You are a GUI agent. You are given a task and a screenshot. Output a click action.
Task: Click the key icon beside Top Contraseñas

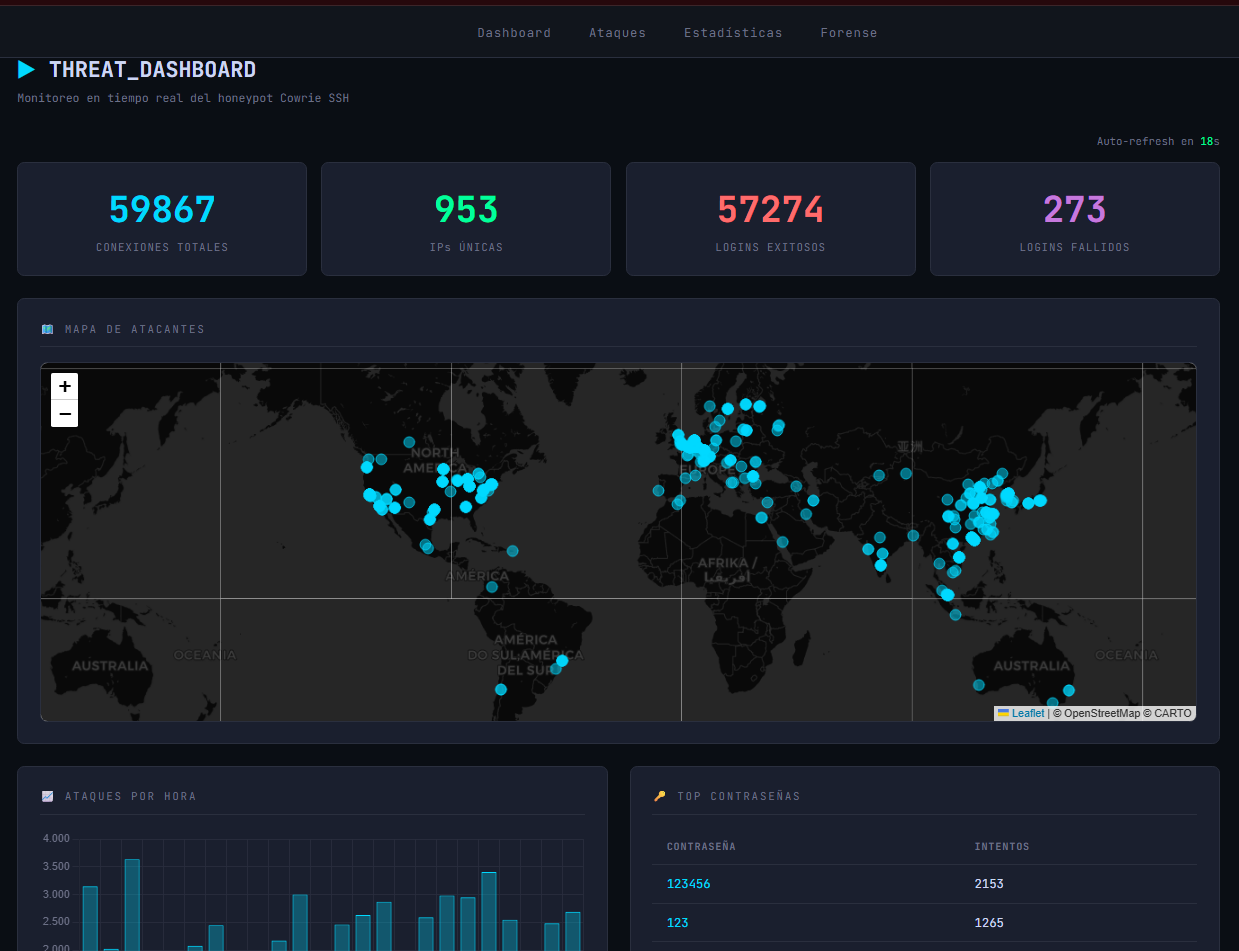pos(659,796)
